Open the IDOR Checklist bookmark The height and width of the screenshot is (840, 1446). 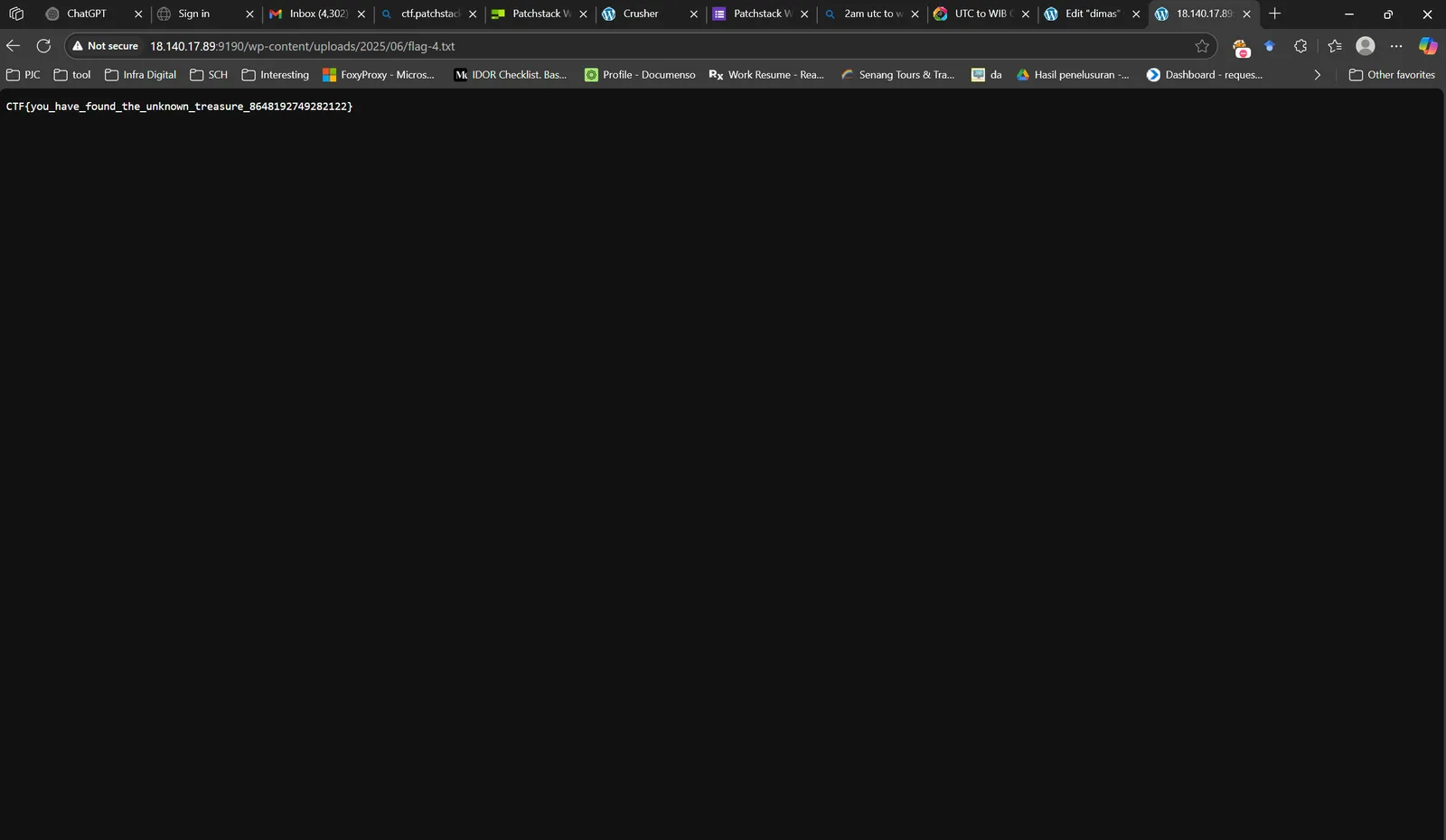511,75
